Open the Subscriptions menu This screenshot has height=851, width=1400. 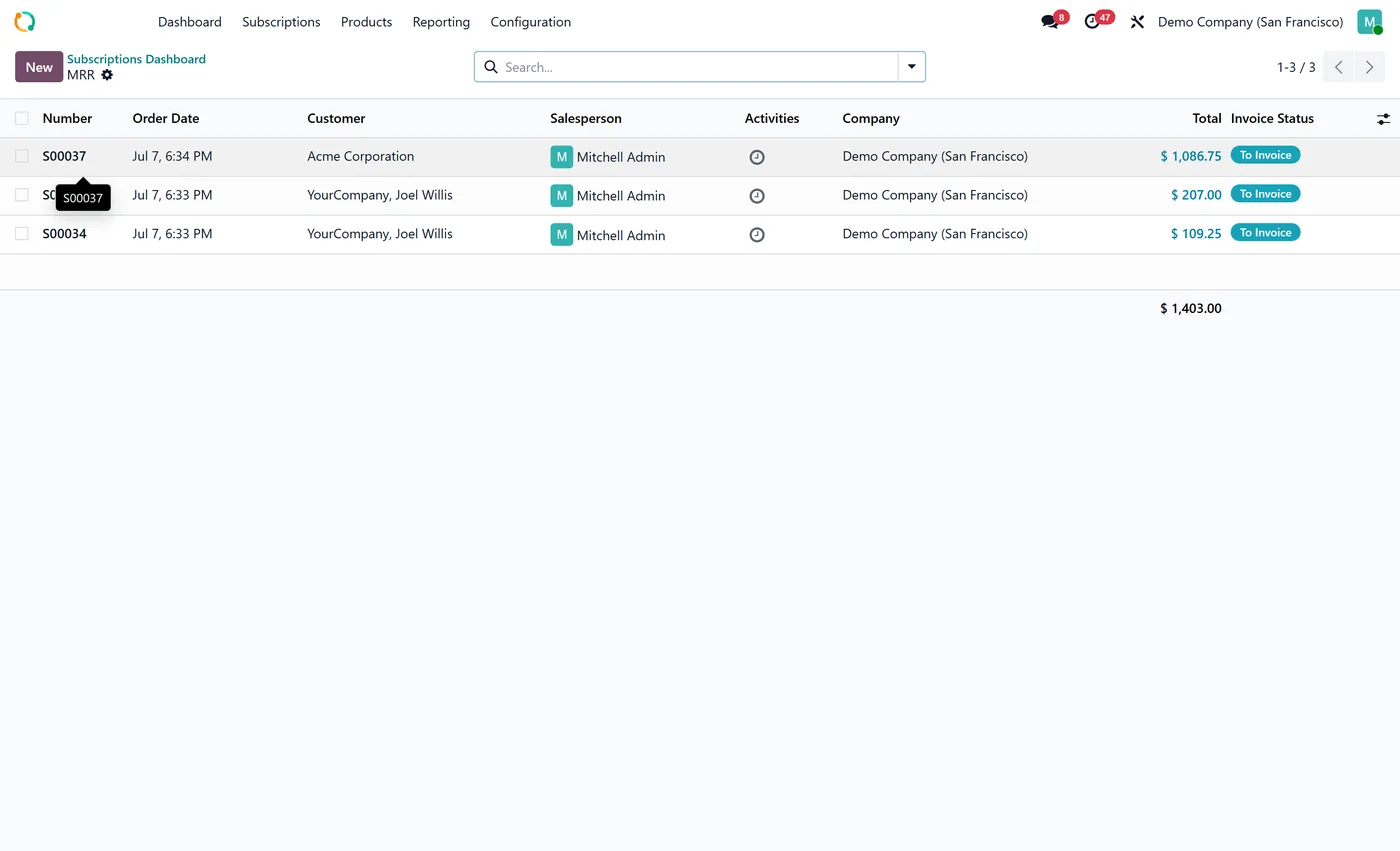pyautogui.click(x=281, y=22)
